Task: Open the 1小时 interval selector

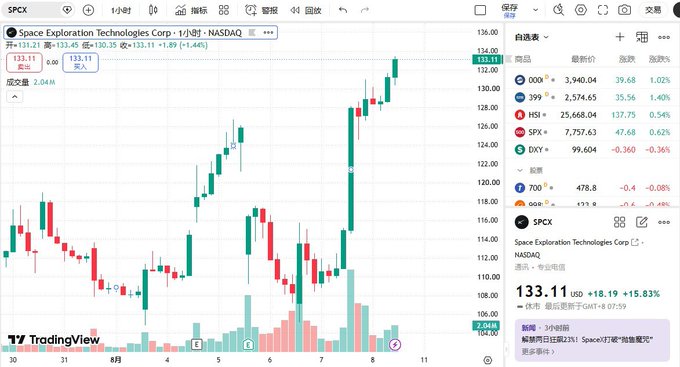Action: pyautogui.click(x=121, y=10)
